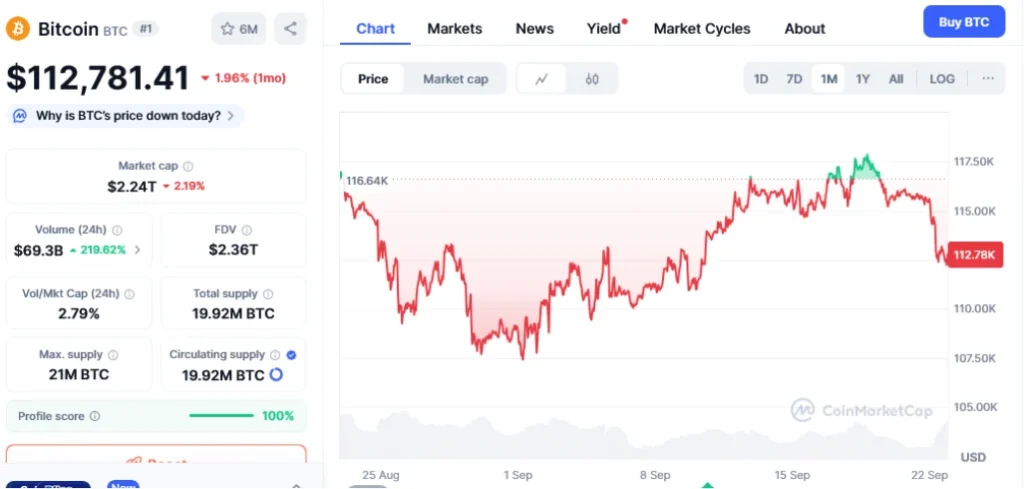Click the Circulating supply verified badge

[x=291, y=354]
